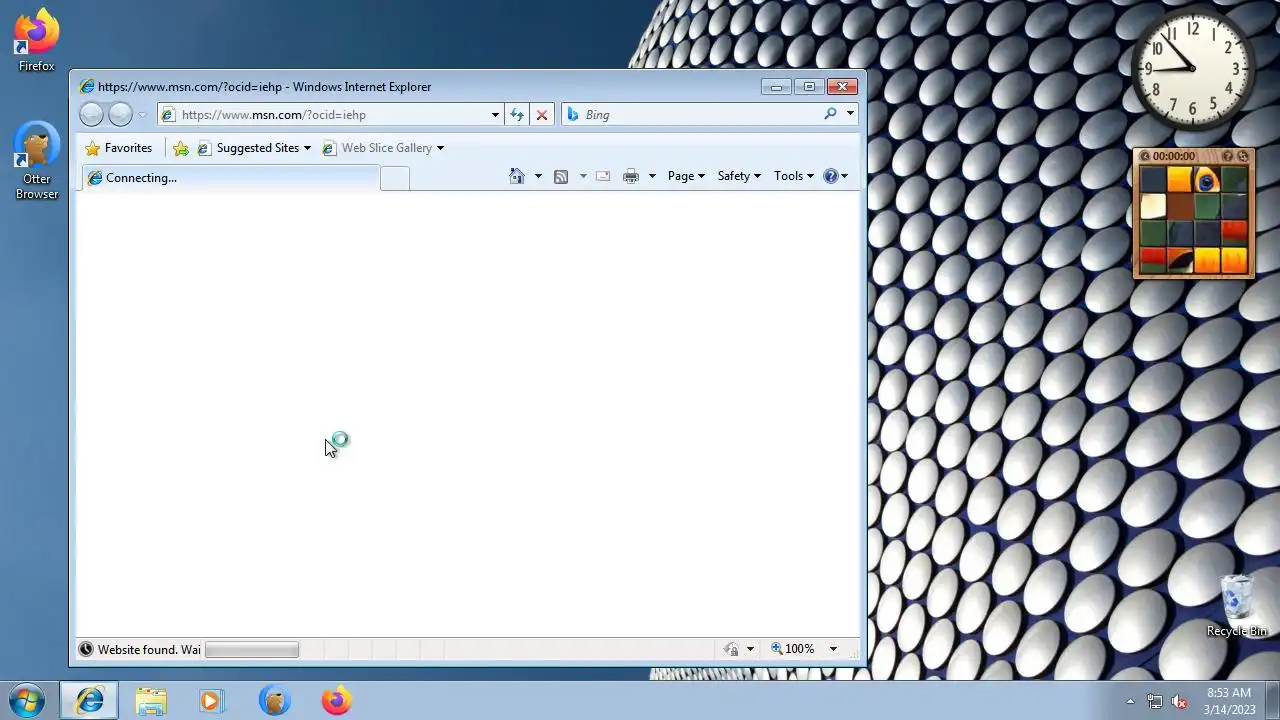Click the white puzzle tile
The image size is (1280, 720).
tap(1153, 207)
